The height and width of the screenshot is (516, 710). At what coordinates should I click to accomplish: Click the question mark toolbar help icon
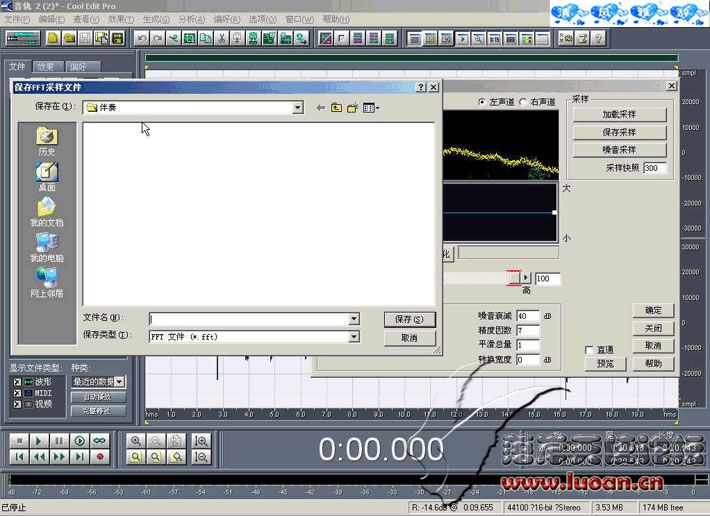(599, 38)
